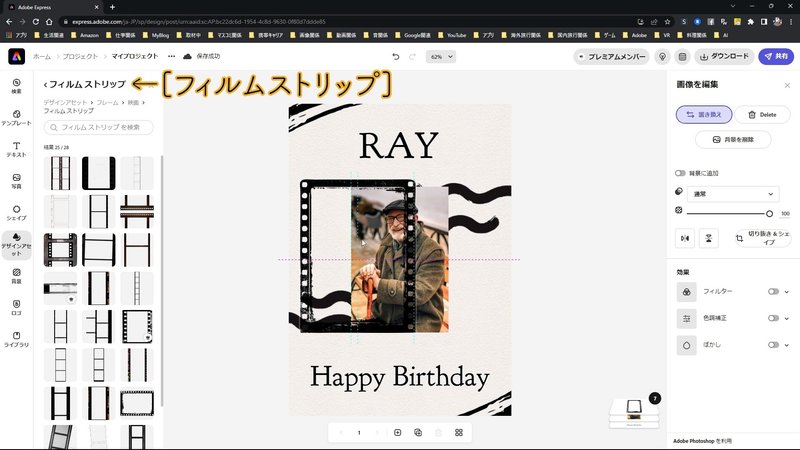Go to Home breadcrumb (ホーム)
The width and height of the screenshot is (800, 450).
pyautogui.click(x=42, y=57)
